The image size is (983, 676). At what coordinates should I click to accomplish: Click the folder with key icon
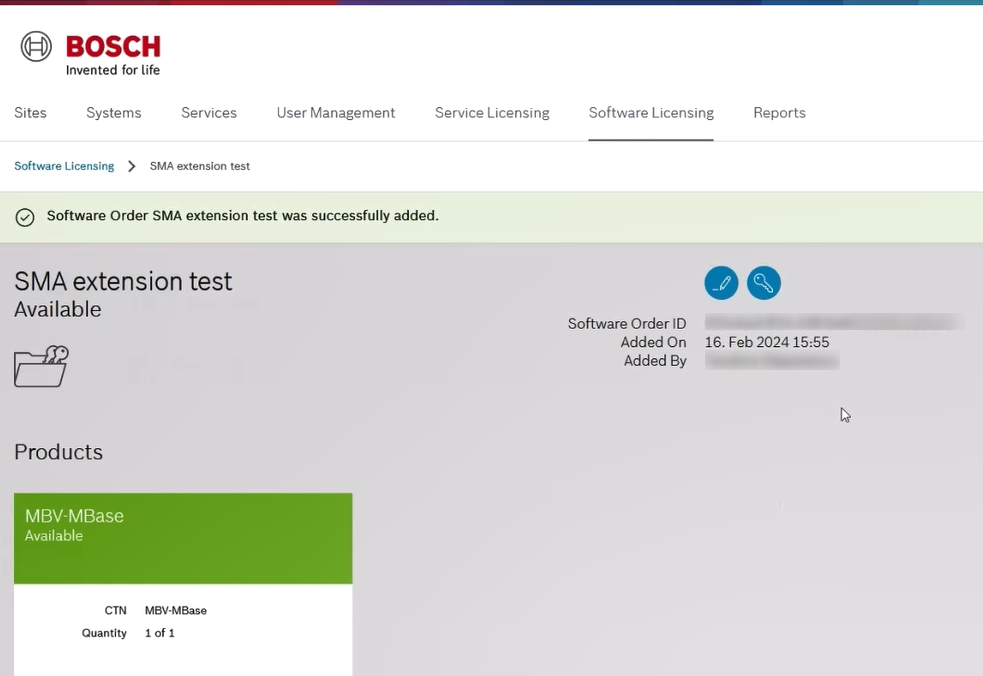point(41,366)
